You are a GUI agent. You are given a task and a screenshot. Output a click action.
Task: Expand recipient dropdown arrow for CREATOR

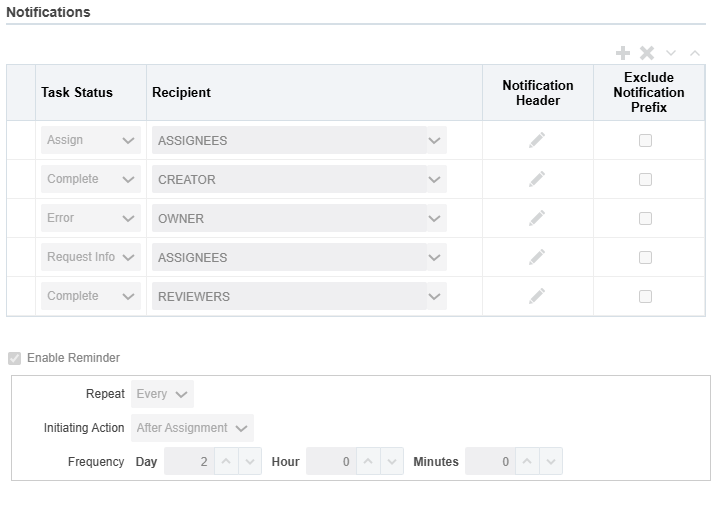pyautogui.click(x=435, y=179)
